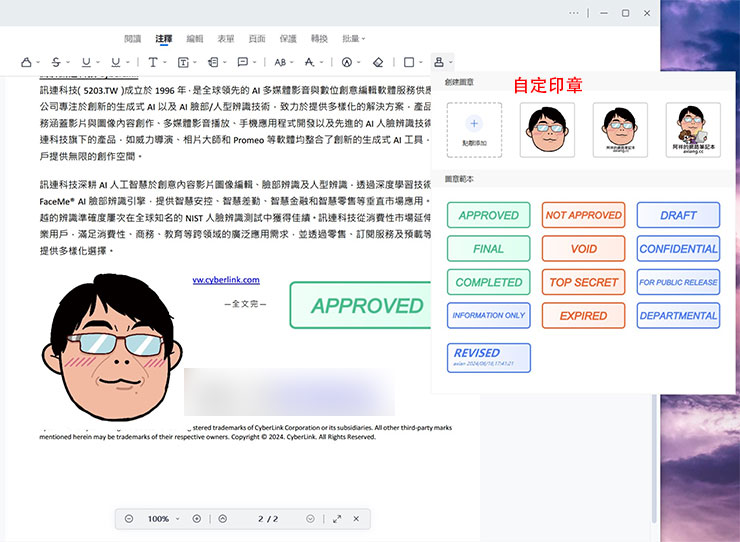This screenshot has height=542, width=740.
Task: Select the pencil drawing tool
Action: pyautogui.click(x=347, y=62)
